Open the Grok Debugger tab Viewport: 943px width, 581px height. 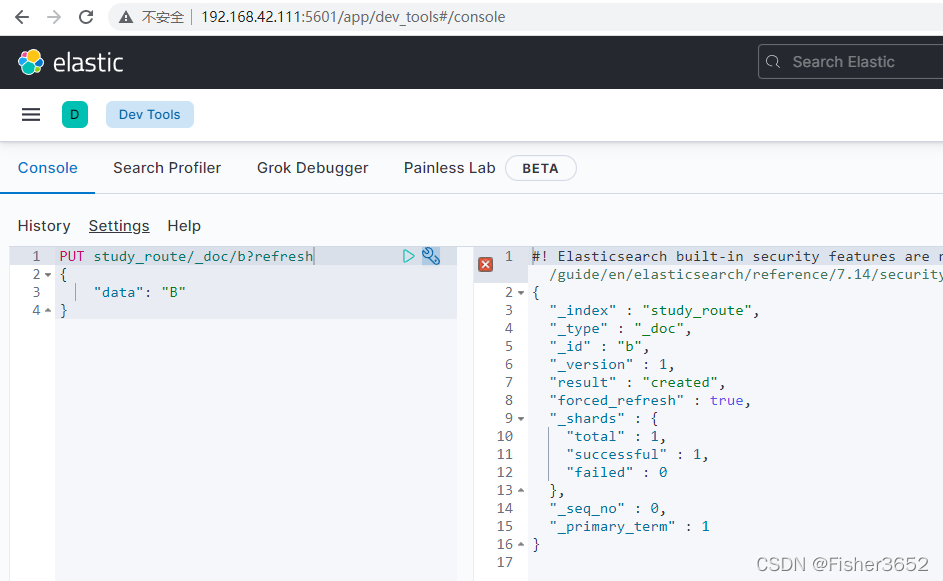[313, 168]
